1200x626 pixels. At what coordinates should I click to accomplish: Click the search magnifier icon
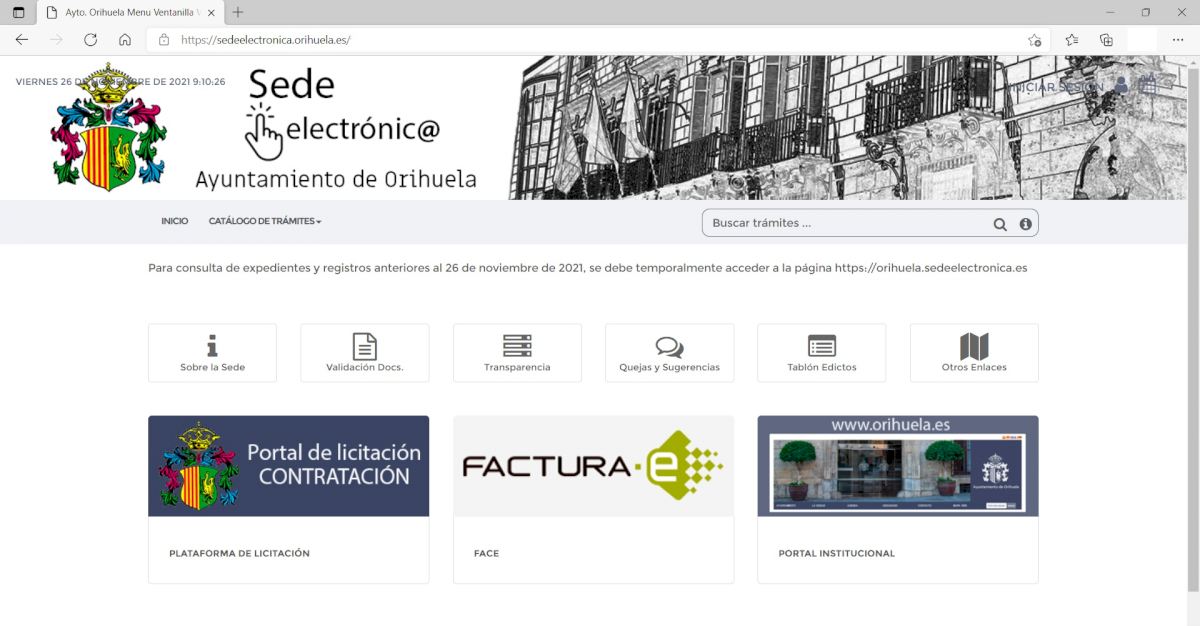(999, 224)
